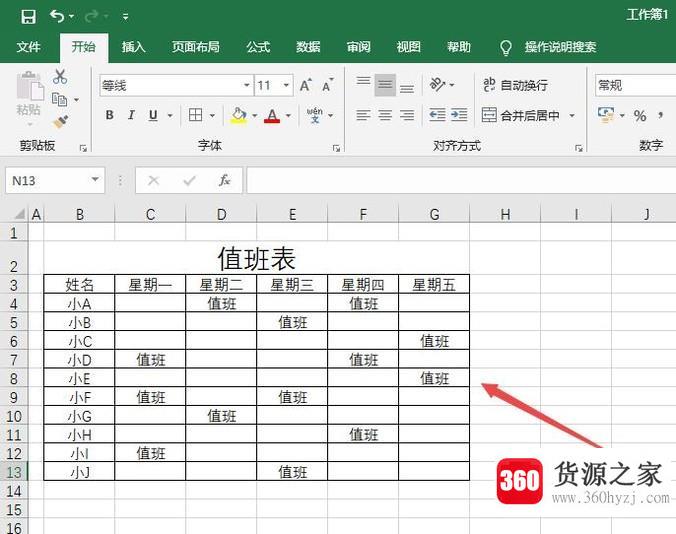The width and height of the screenshot is (676, 534).
Task: Select column H header
Action: tap(505, 214)
